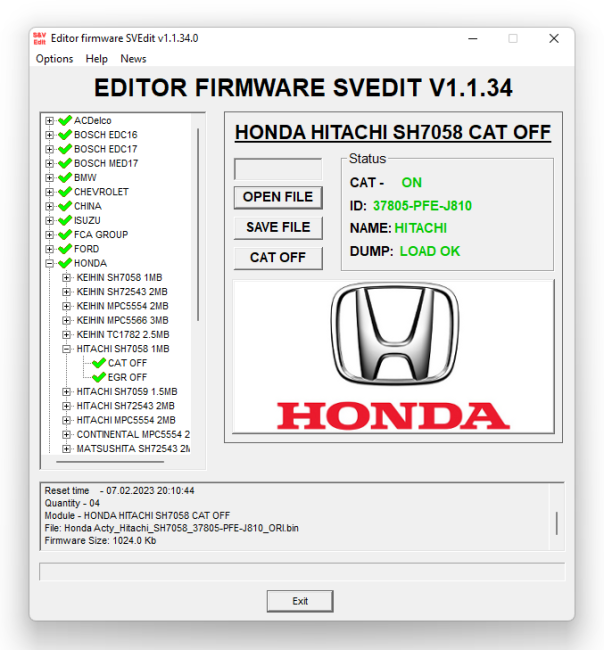Click the Reset time log line
Image resolution: width=604 pixels, height=650 pixels.
[119, 491]
